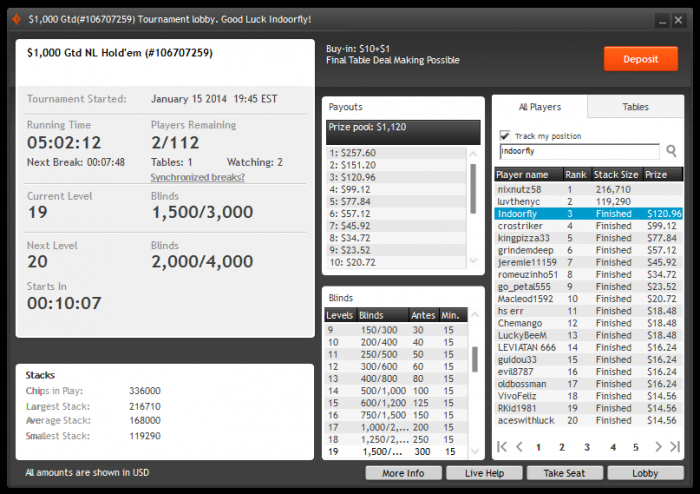Viewport: 700px width, 494px height.
Task: Select player row LEVIATAN 666
Action: pos(588,347)
